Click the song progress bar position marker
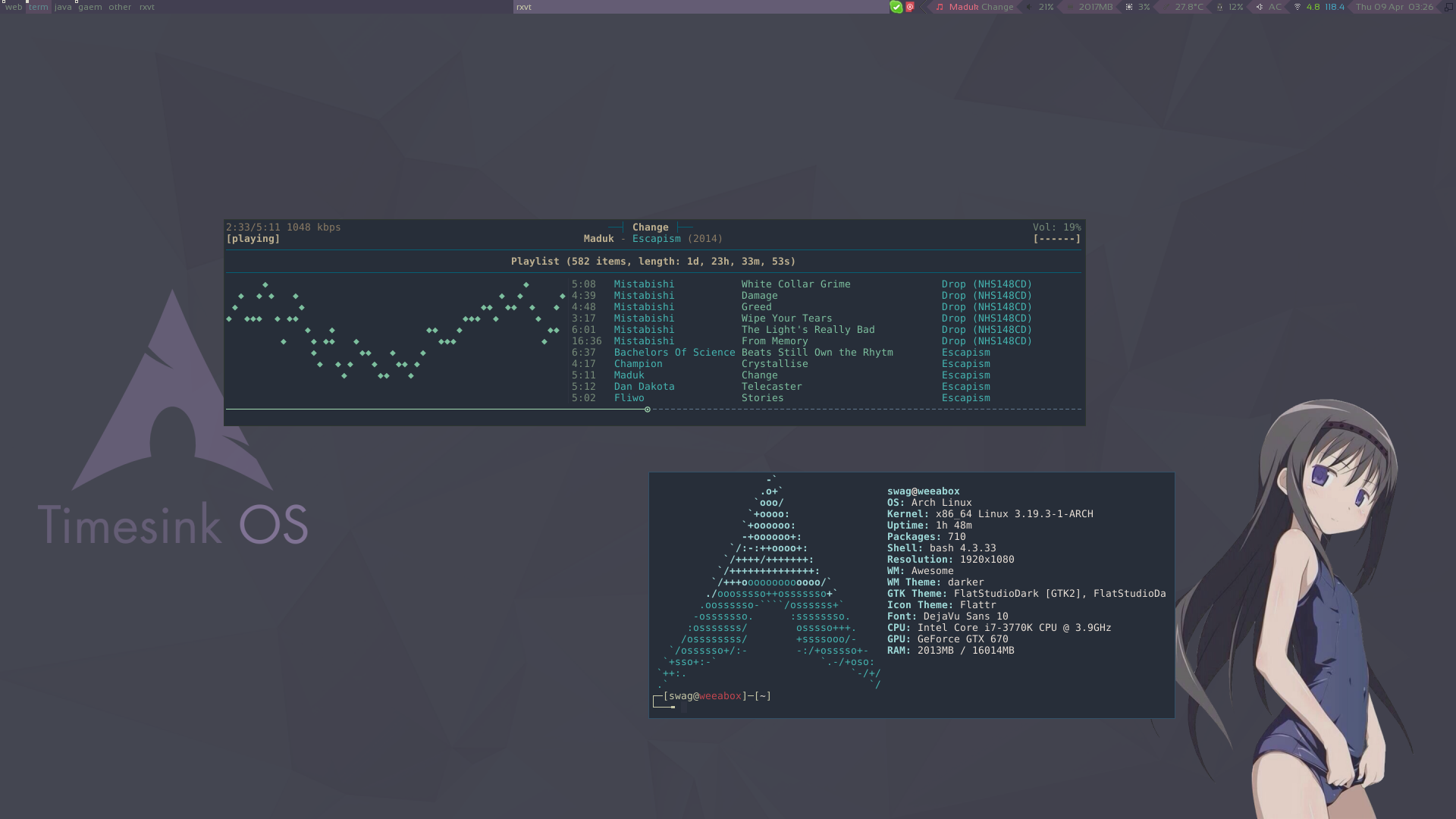Viewport: 1456px width, 819px height. click(x=647, y=409)
